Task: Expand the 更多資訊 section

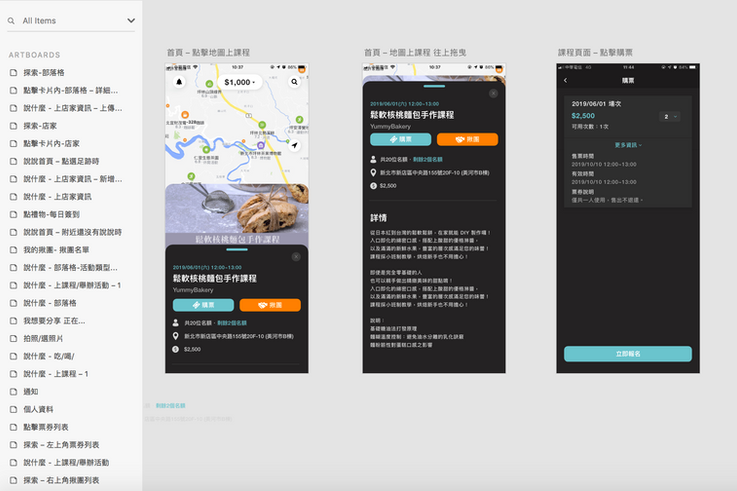Action: [628, 145]
